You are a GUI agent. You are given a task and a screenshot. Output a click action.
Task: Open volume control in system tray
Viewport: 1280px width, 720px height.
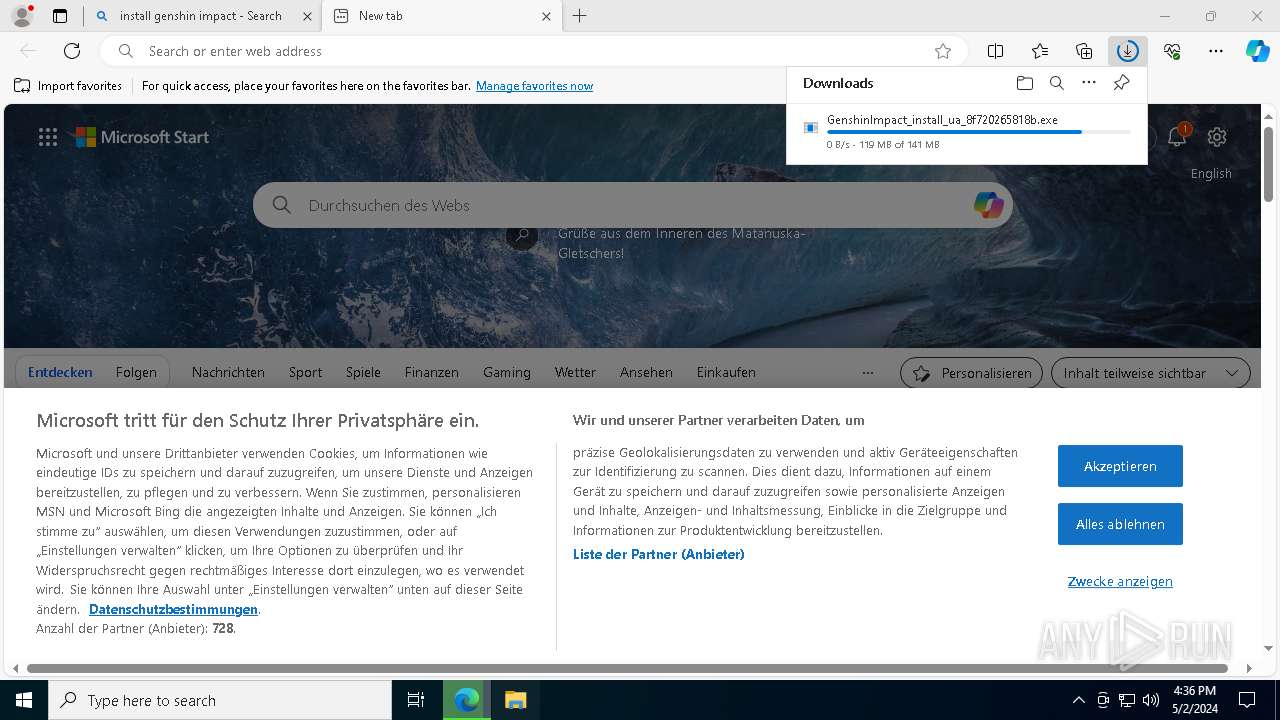[x=1151, y=700]
